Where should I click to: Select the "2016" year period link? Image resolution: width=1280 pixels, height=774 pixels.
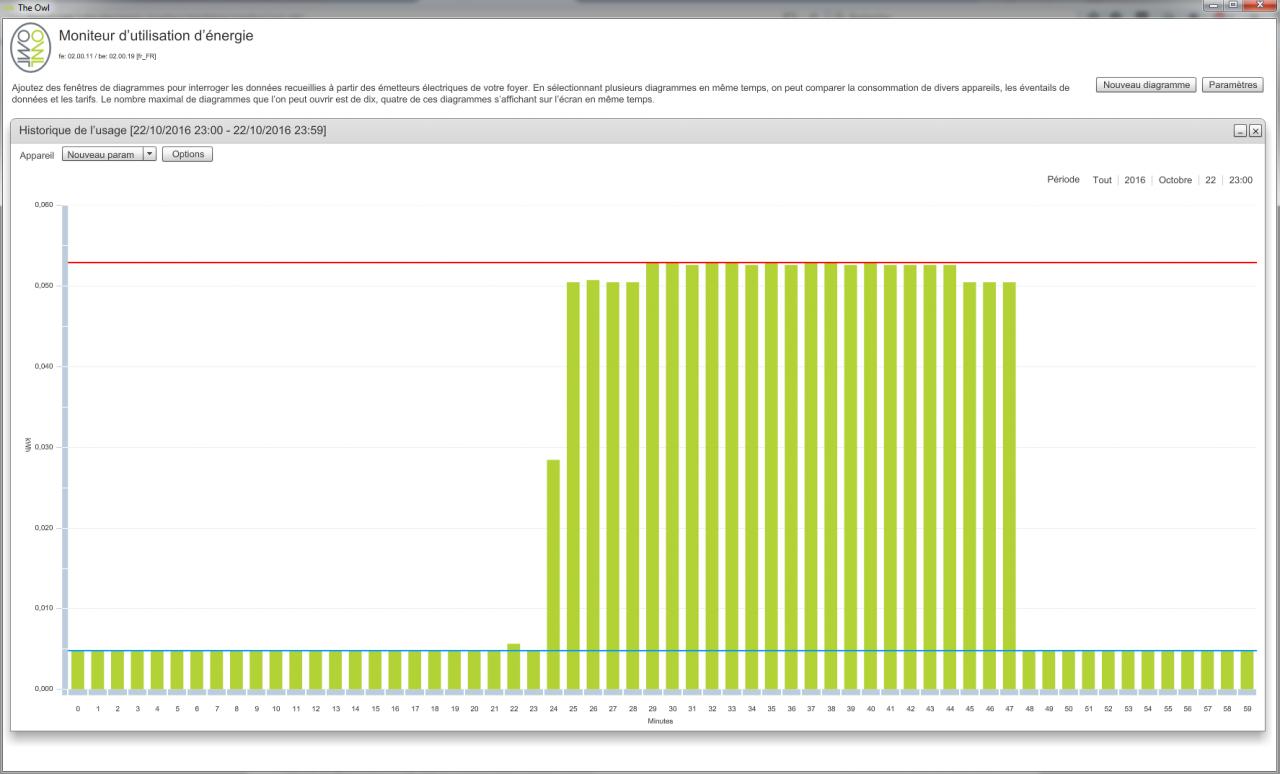pyautogui.click(x=1135, y=180)
